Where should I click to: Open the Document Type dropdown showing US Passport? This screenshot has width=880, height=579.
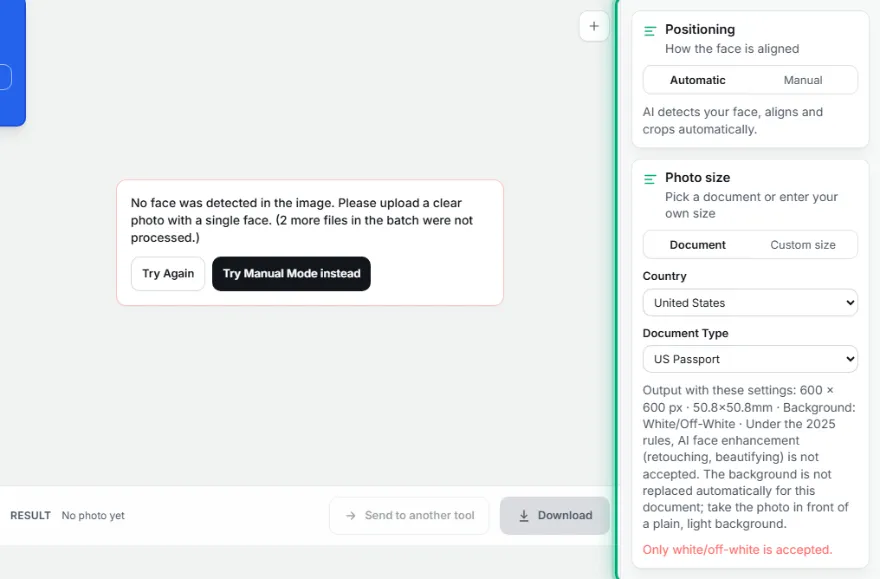(x=750, y=359)
